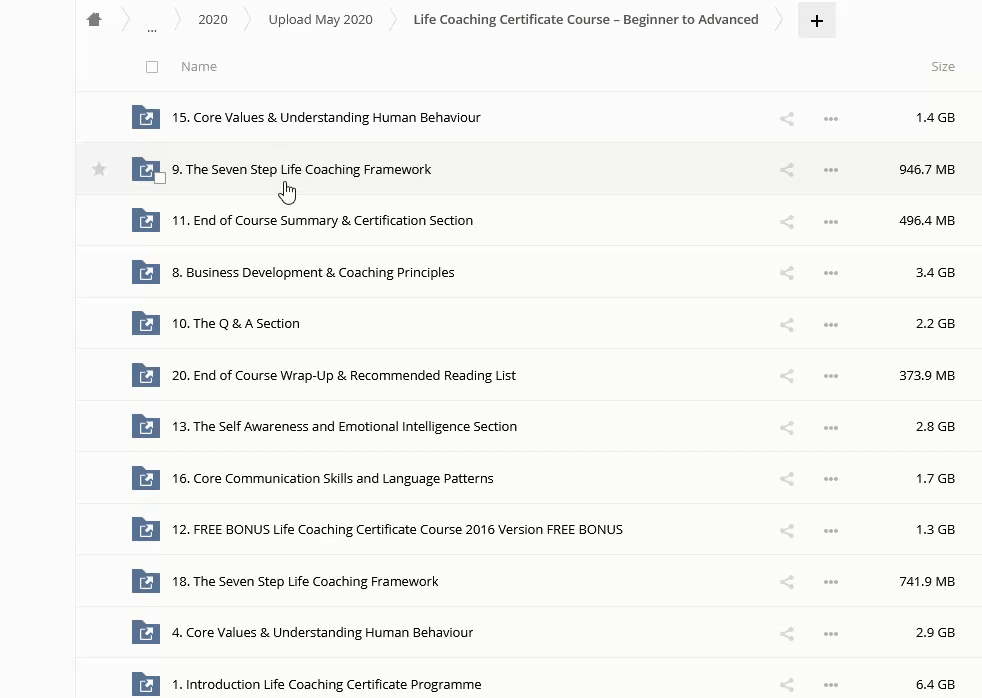Viewport: 982px width, 698px height.
Task: Expand actions menu for '18. The Seven Step'
Action: [x=830, y=582]
